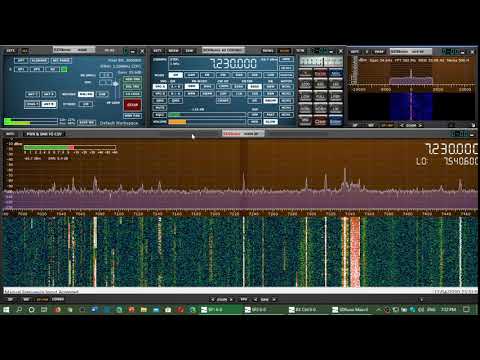Adjust the VOLUME slider bar
This screenshot has width=480, height=360.
click(x=207, y=122)
